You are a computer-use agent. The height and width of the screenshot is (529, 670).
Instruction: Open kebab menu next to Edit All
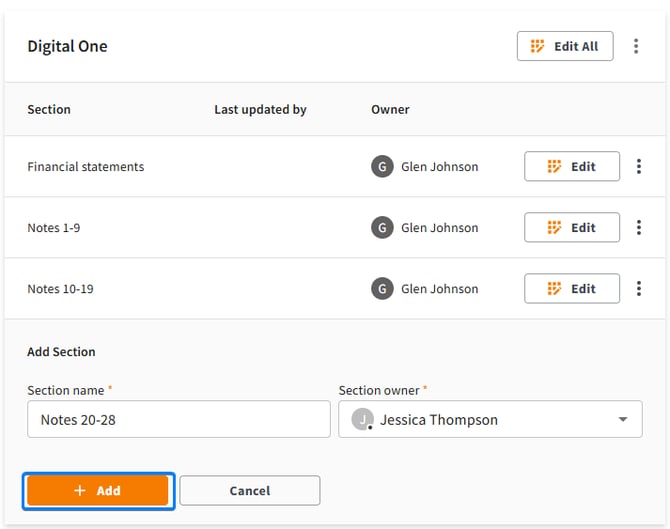(636, 46)
